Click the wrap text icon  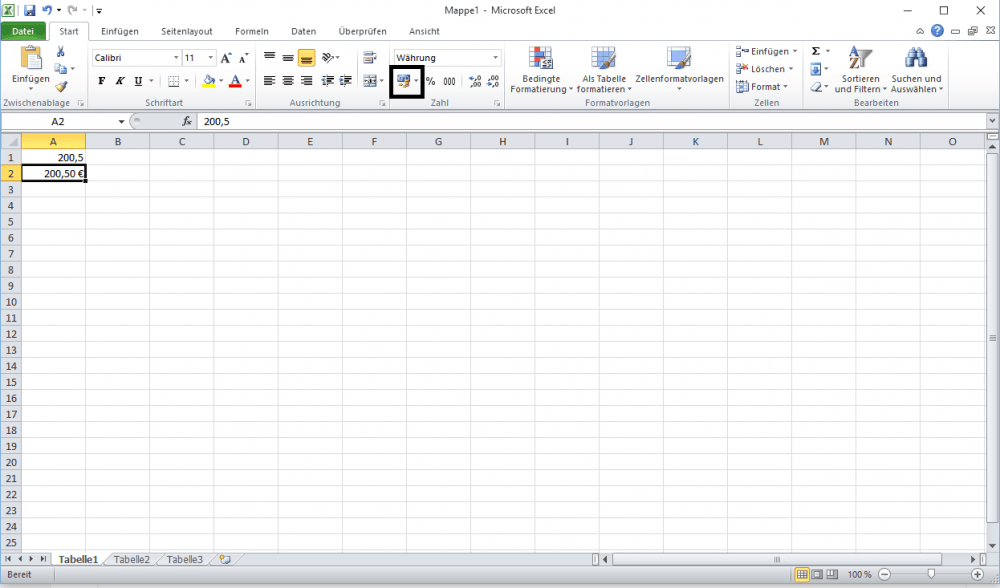[370, 58]
